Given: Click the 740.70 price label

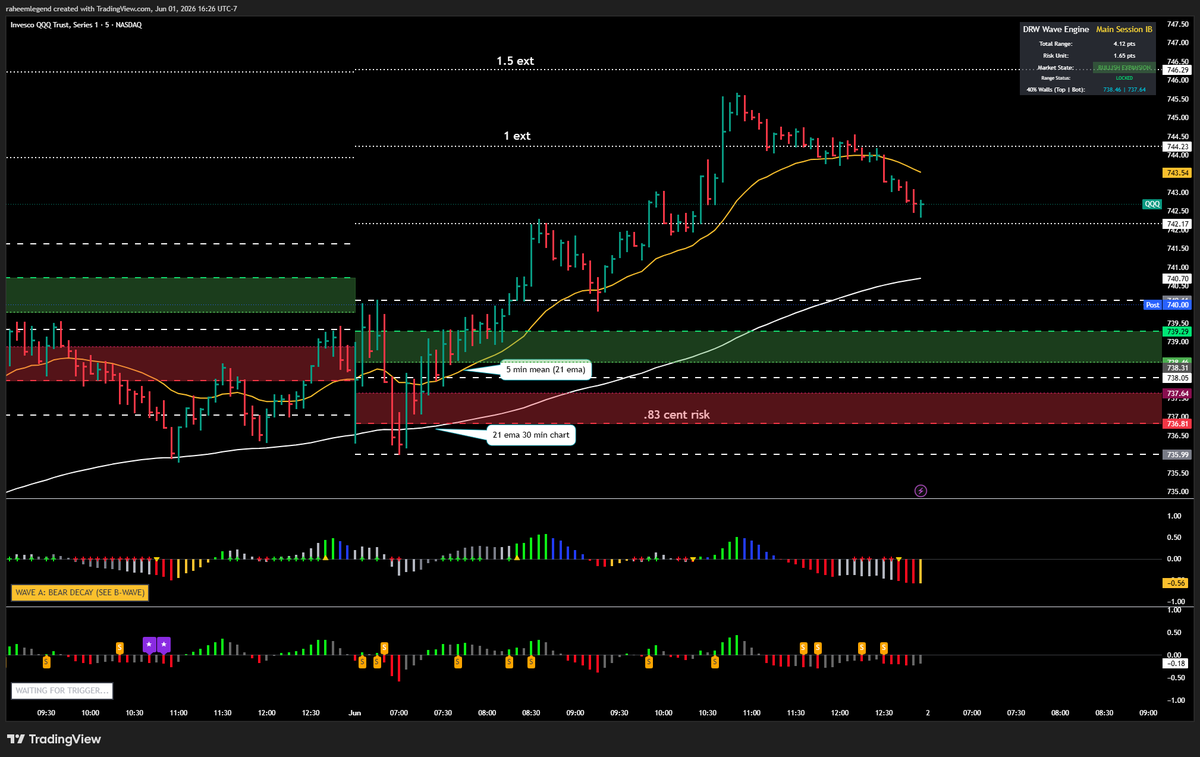Looking at the screenshot, I should point(1177,279).
